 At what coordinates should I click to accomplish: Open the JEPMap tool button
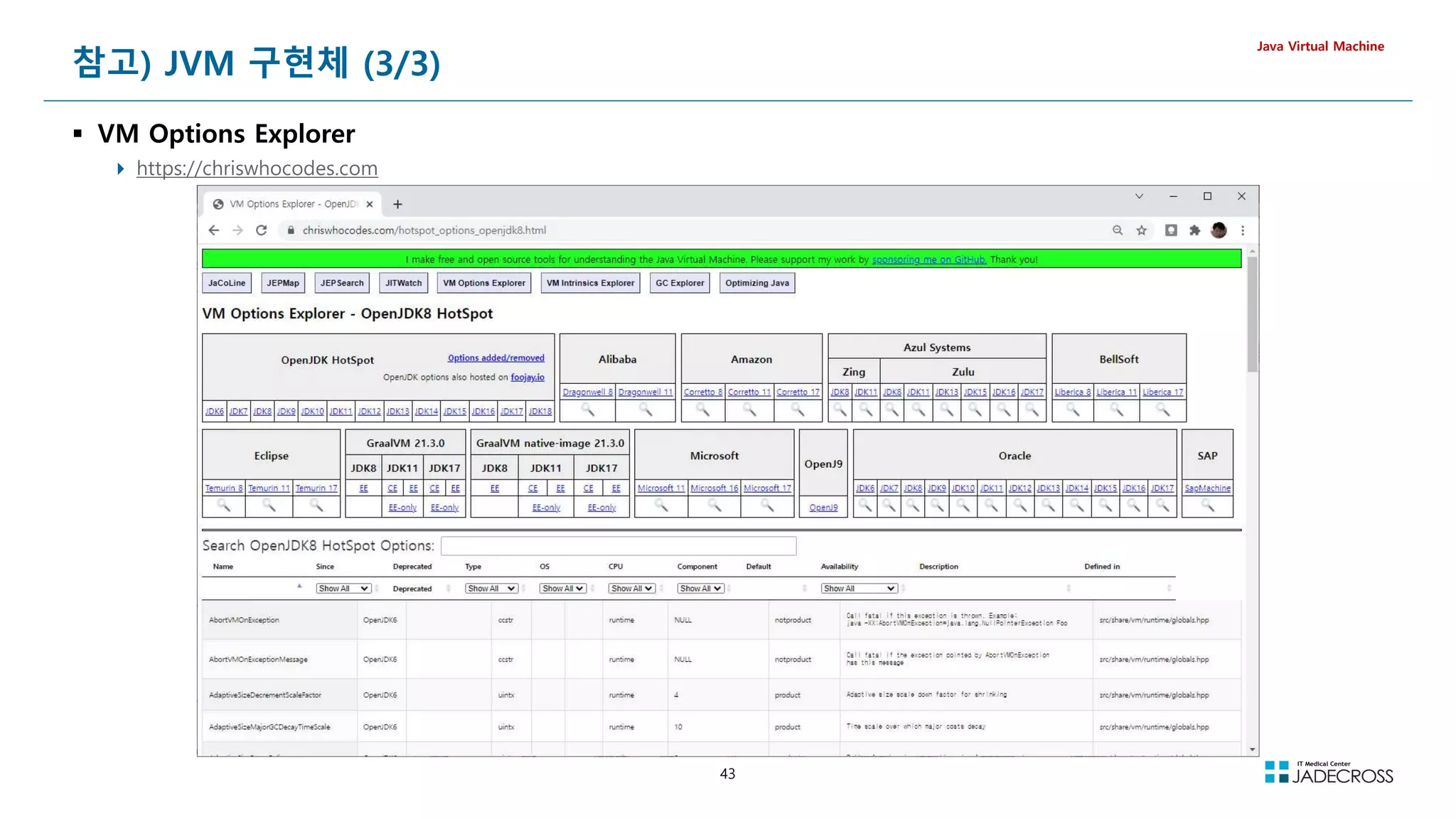(283, 283)
